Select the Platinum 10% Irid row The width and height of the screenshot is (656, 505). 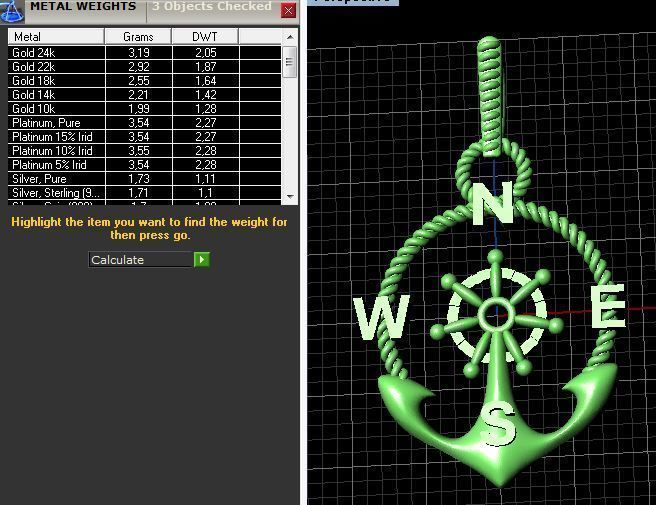point(144,151)
